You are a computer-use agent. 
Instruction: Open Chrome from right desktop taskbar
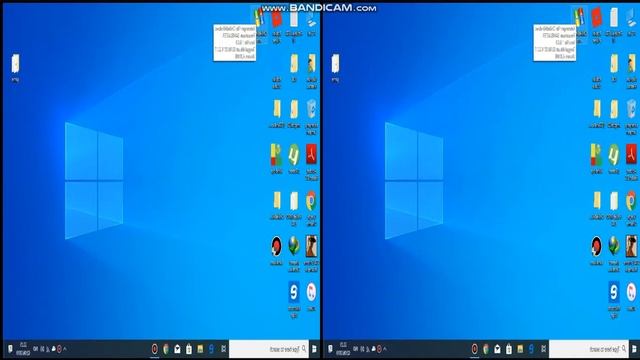486,349
